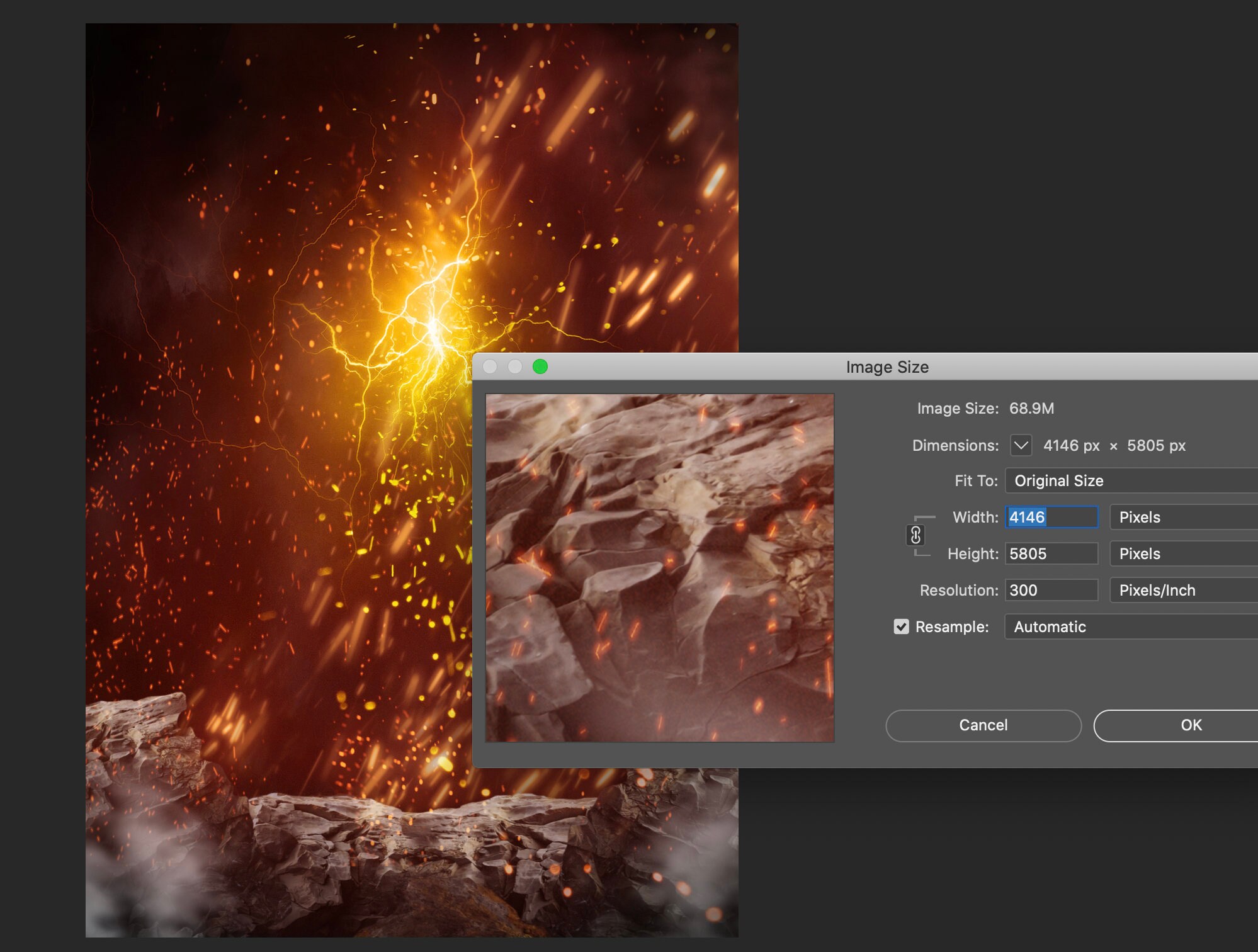Click the Cancel button
The image size is (1258, 952).
click(982, 725)
